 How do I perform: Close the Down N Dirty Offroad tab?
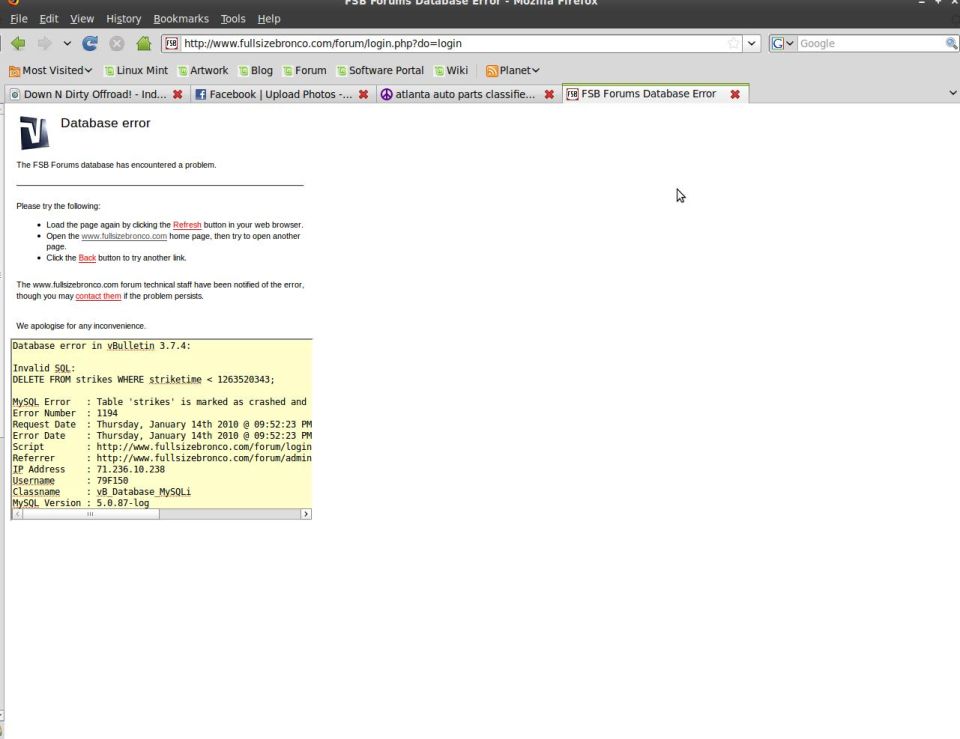click(x=178, y=94)
